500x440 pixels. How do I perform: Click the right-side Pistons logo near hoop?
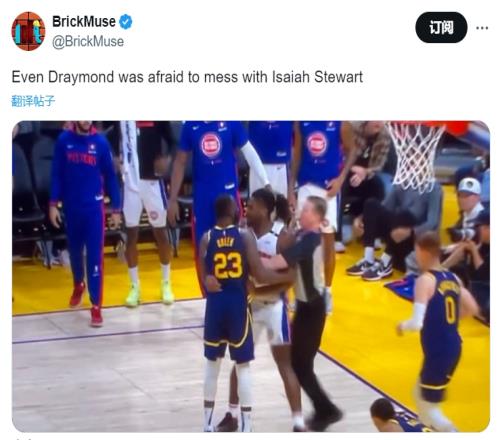point(317,144)
